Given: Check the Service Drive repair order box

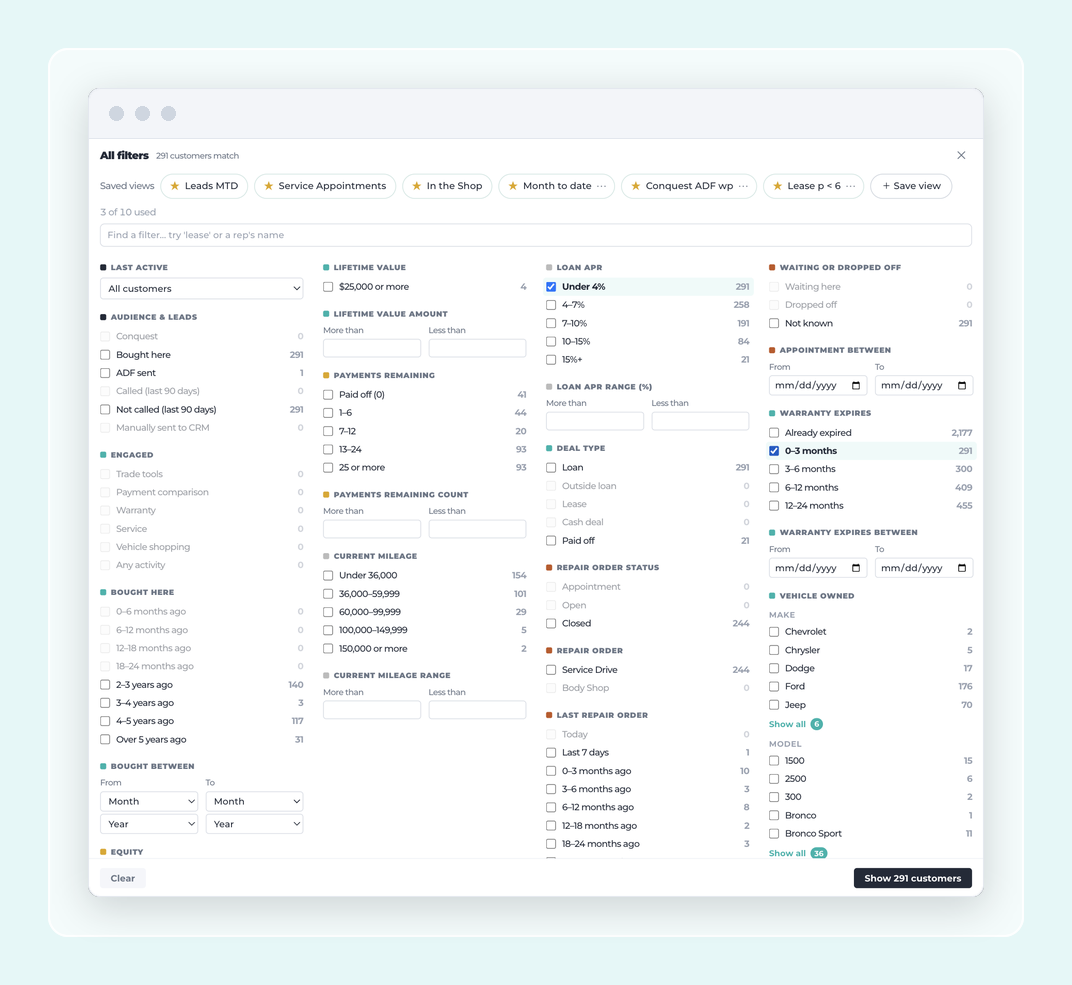Looking at the screenshot, I should point(551,670).
